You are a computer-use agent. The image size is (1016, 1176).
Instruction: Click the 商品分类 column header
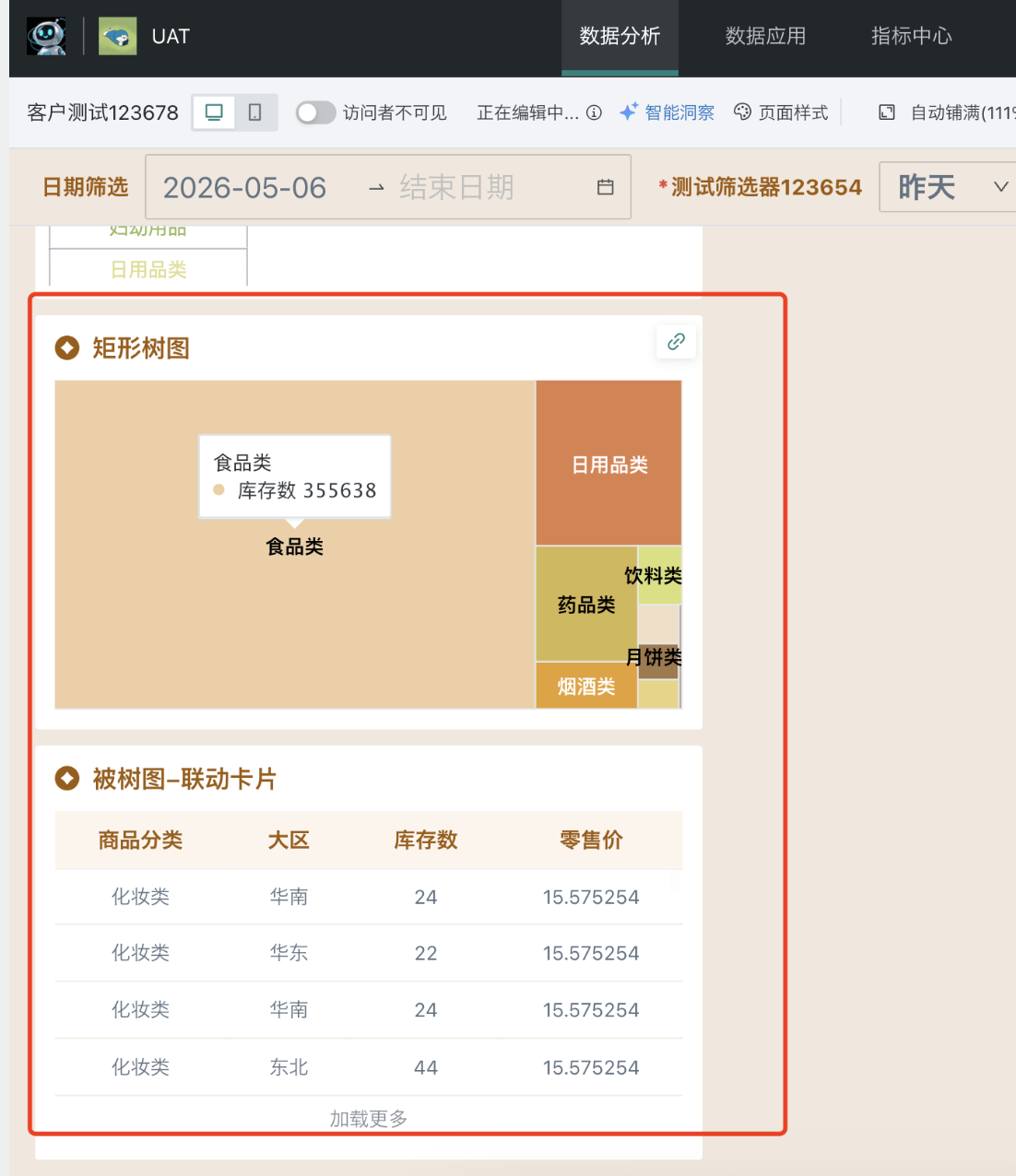pos(140,840)
